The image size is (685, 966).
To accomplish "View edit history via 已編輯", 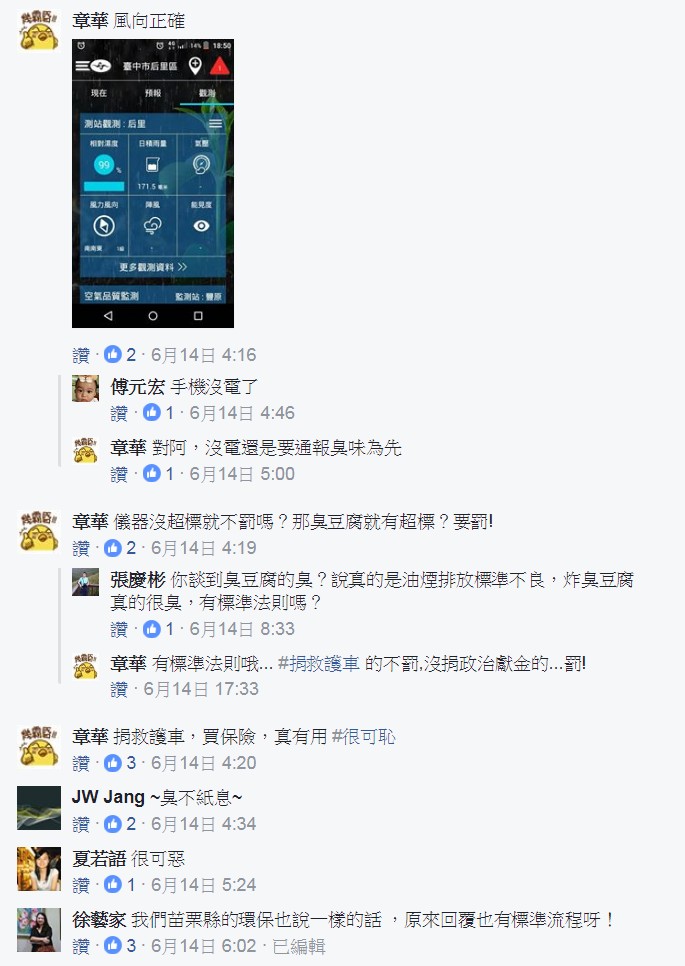I will click(299, 946).
